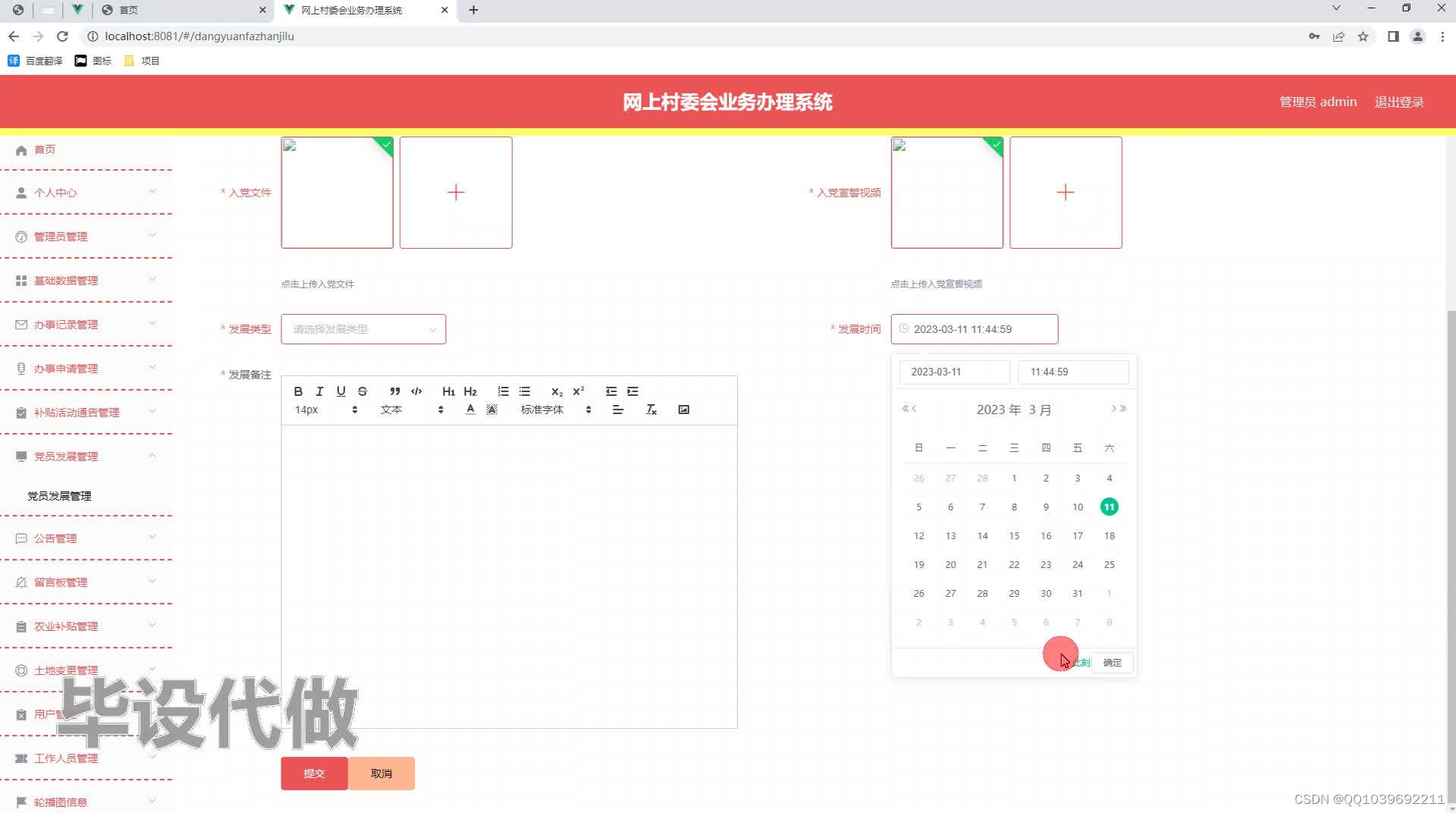The image size is (1456, 813).
Task: Expand 工作人员管理 sidebar menu
Action: coord(86,758)
